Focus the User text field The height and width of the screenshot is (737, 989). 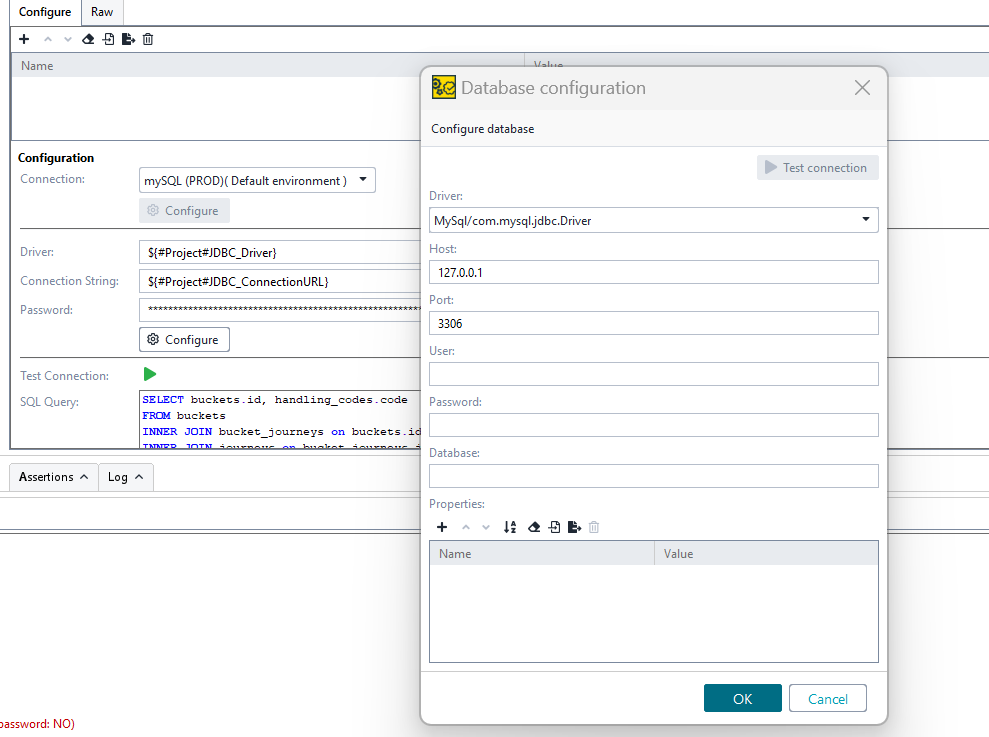click(653, 374)
